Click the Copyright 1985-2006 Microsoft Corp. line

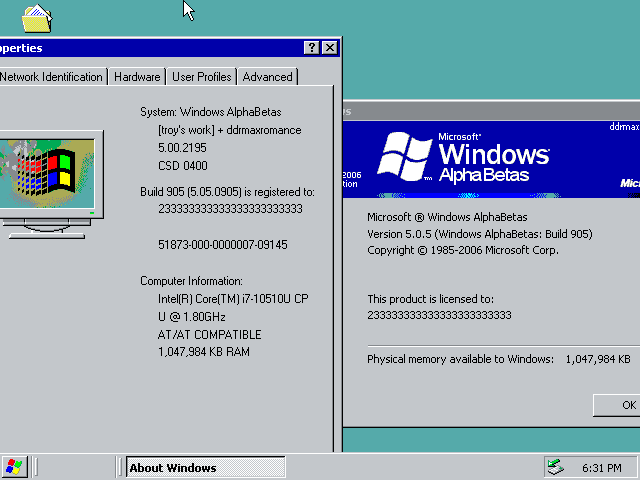[x=463, y=250]
